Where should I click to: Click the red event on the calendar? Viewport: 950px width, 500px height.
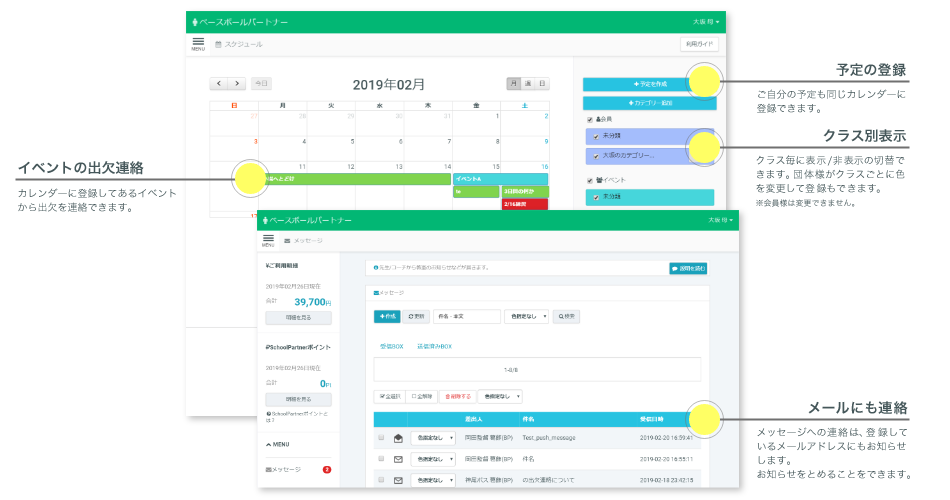[525, 204]
